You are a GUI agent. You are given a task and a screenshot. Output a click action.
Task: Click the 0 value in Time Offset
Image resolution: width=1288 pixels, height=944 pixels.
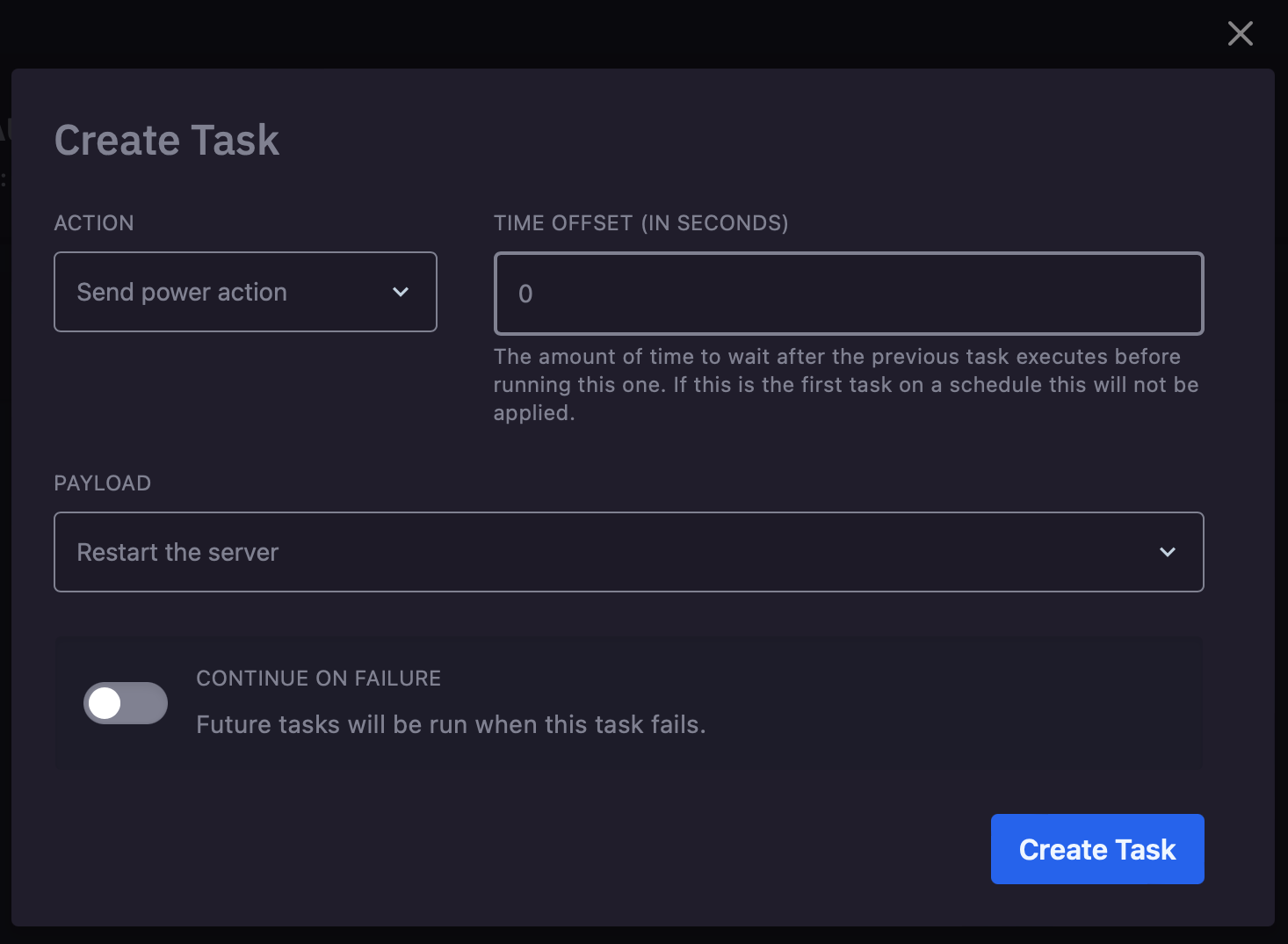coord(525,294)
